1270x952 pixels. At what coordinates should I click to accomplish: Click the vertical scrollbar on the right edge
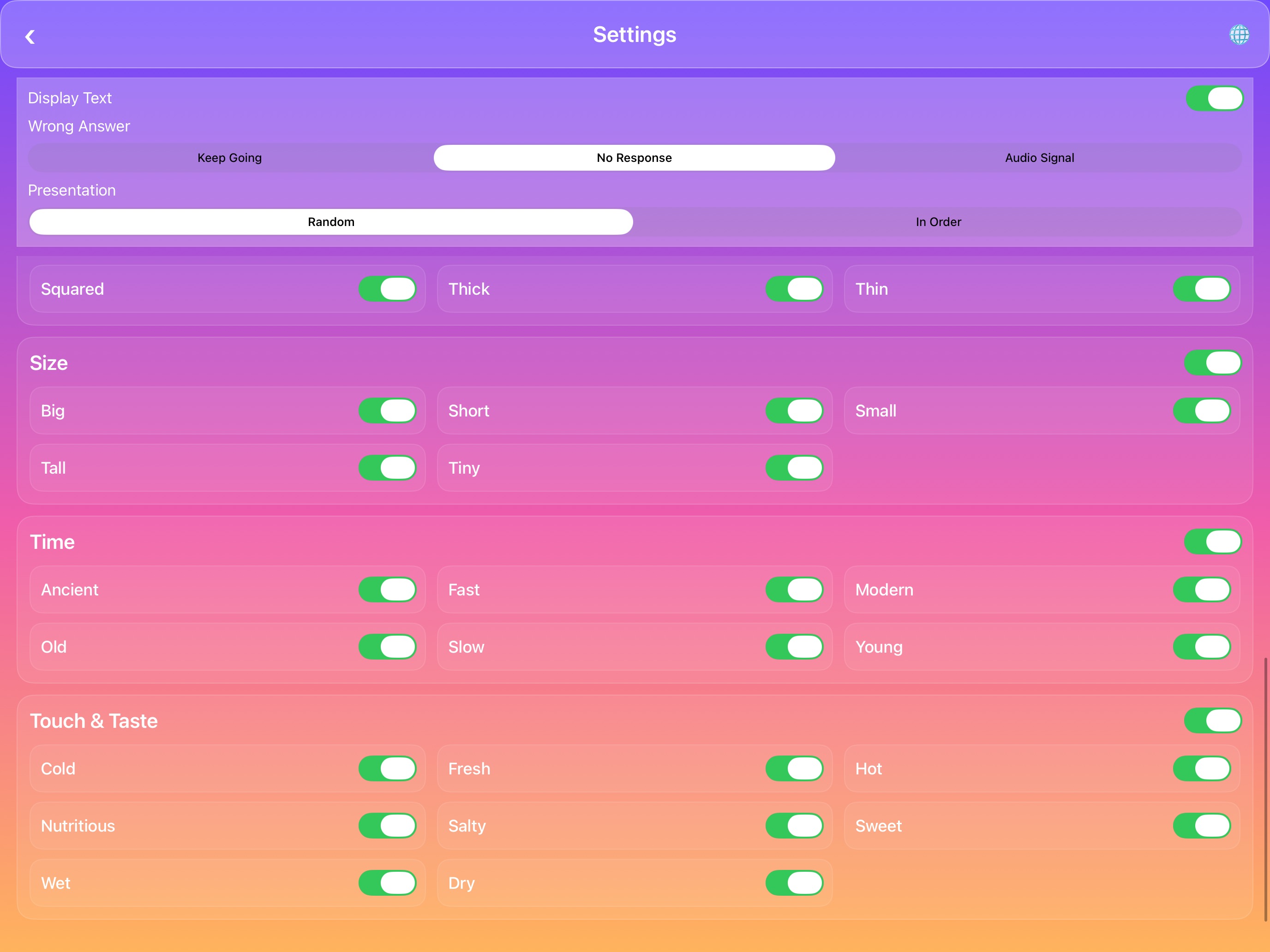tap(1265, 790)
